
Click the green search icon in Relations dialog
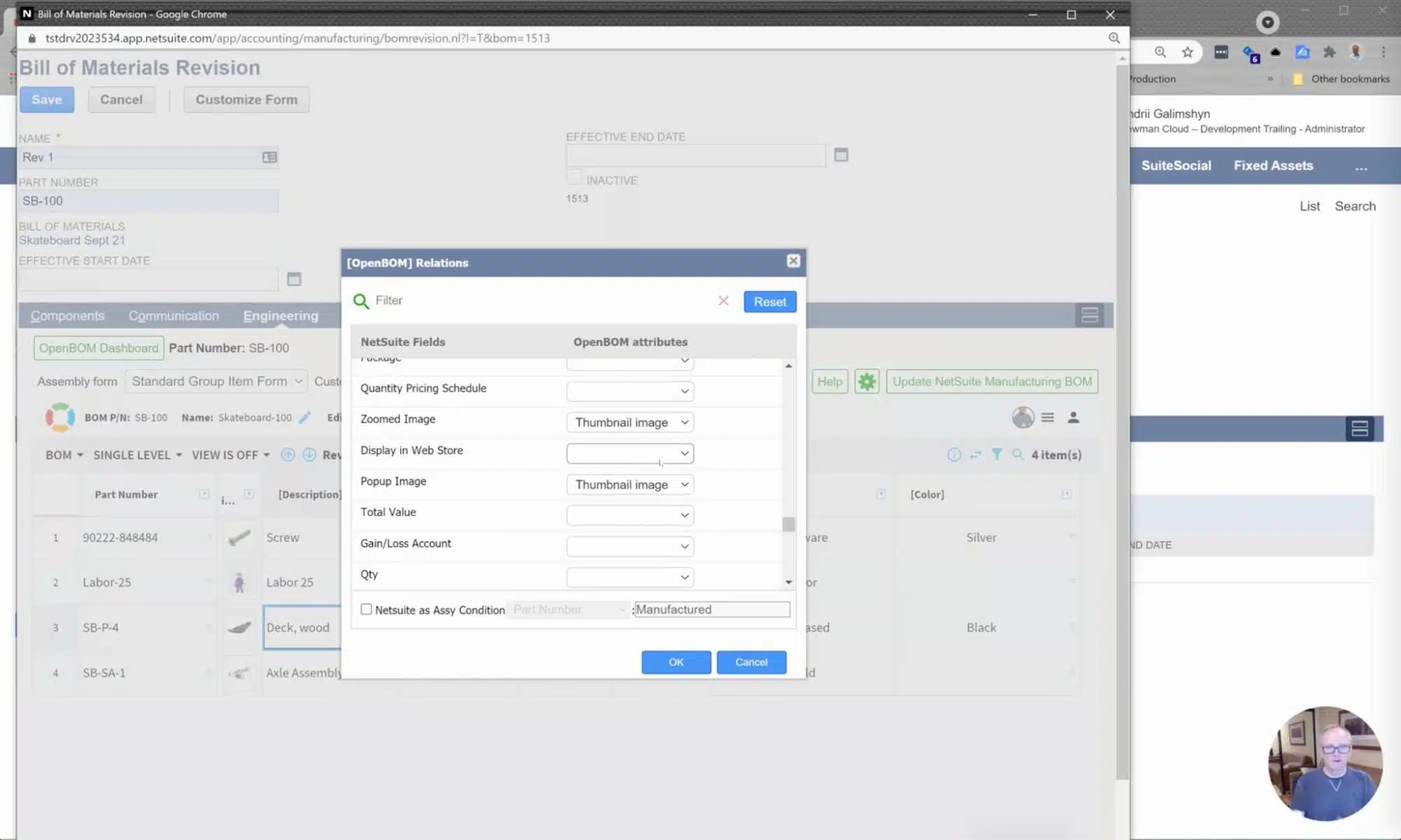pyautogui.click(x=361, y=301)
